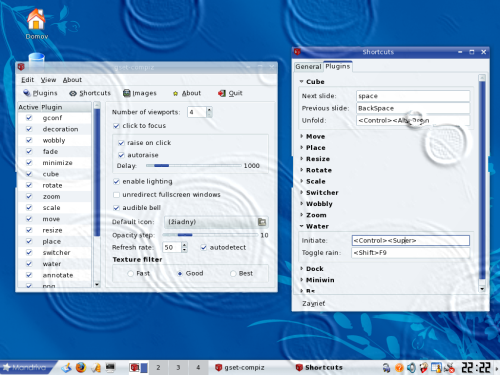This screenshot has height=375, width=500.
Task: Expand the Rotate shortcuts section
Action: point(301,170)
